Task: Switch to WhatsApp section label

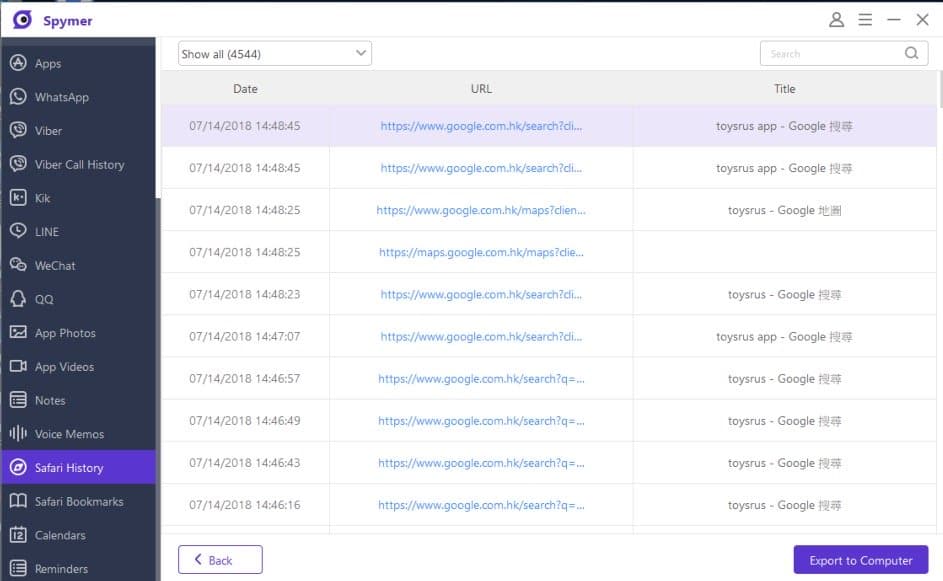Action: (61, 97)
